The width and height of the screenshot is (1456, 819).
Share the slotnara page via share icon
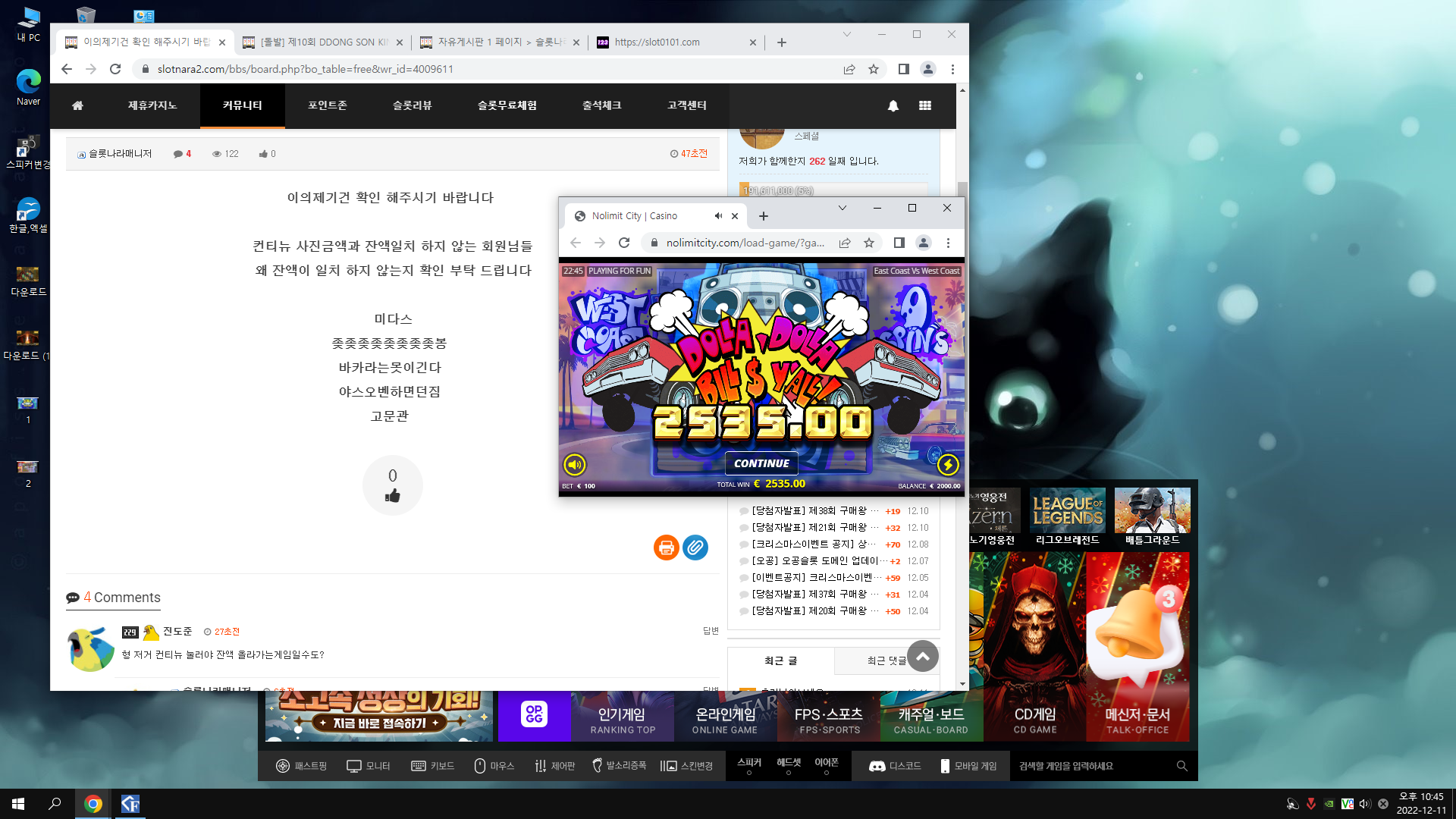(x=849, y=69)
